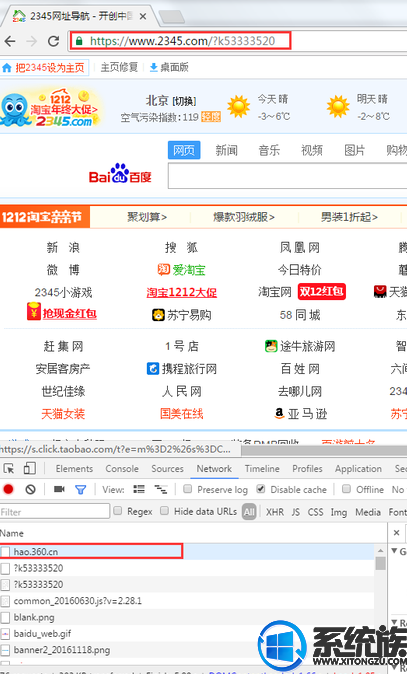
Task: Switch to large request rows view
Action: point(139,489)
